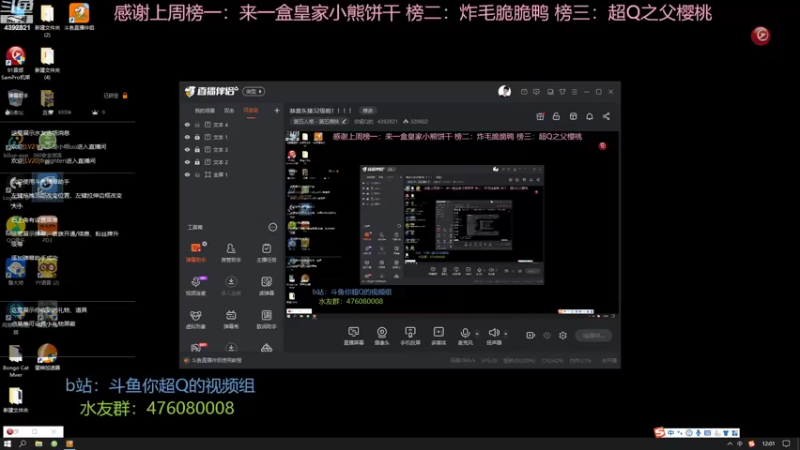
Task: Open the streamer avatar profile
Action: coord(505,91)
